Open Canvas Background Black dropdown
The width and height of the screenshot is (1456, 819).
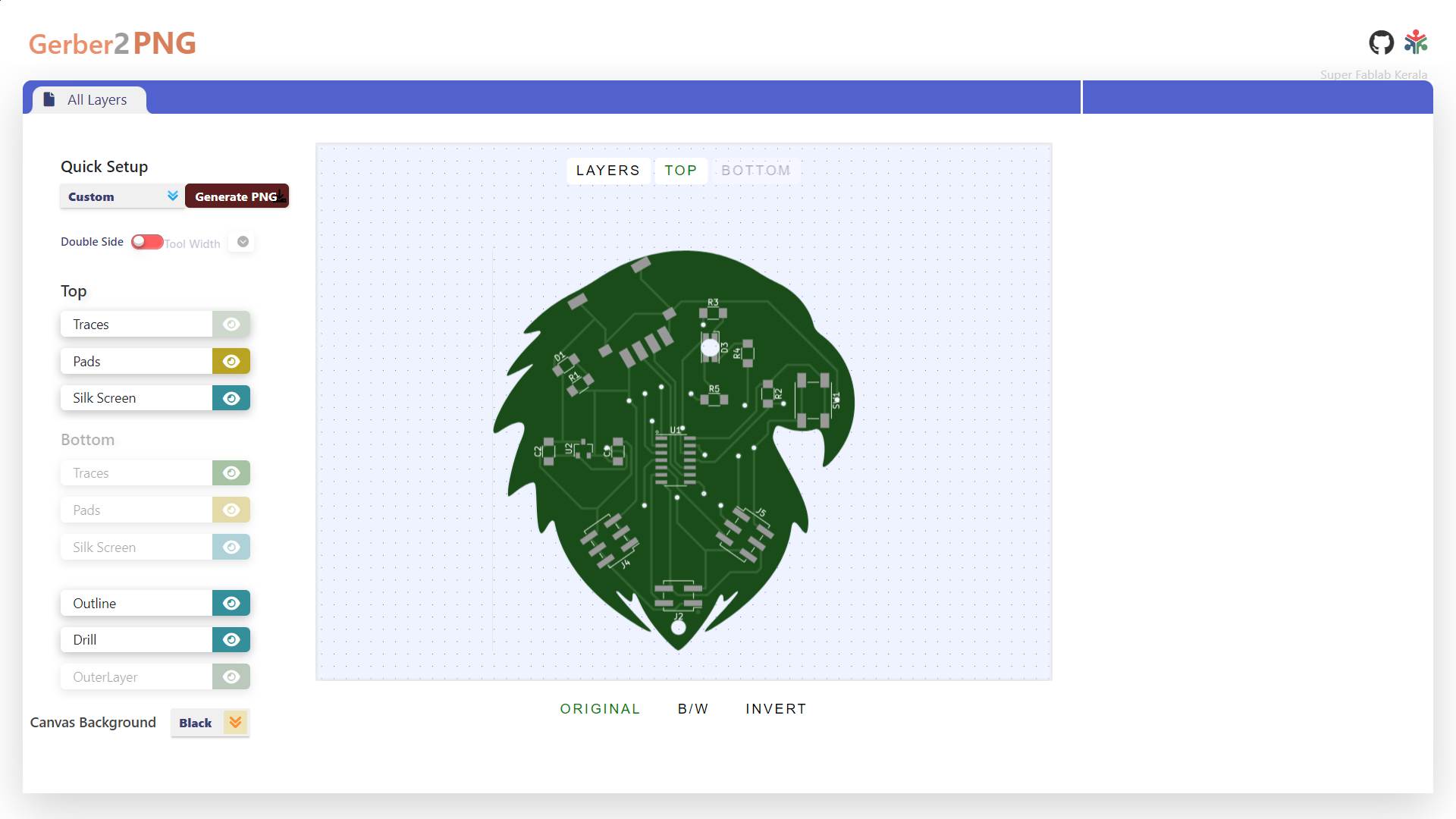(210, 723)
